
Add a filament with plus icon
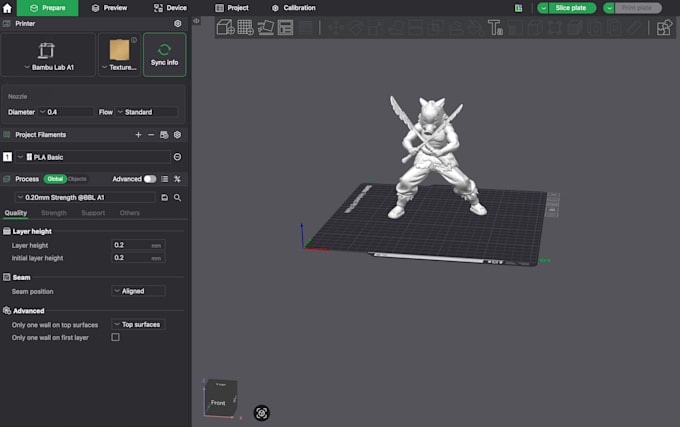(x=138, y=135)
